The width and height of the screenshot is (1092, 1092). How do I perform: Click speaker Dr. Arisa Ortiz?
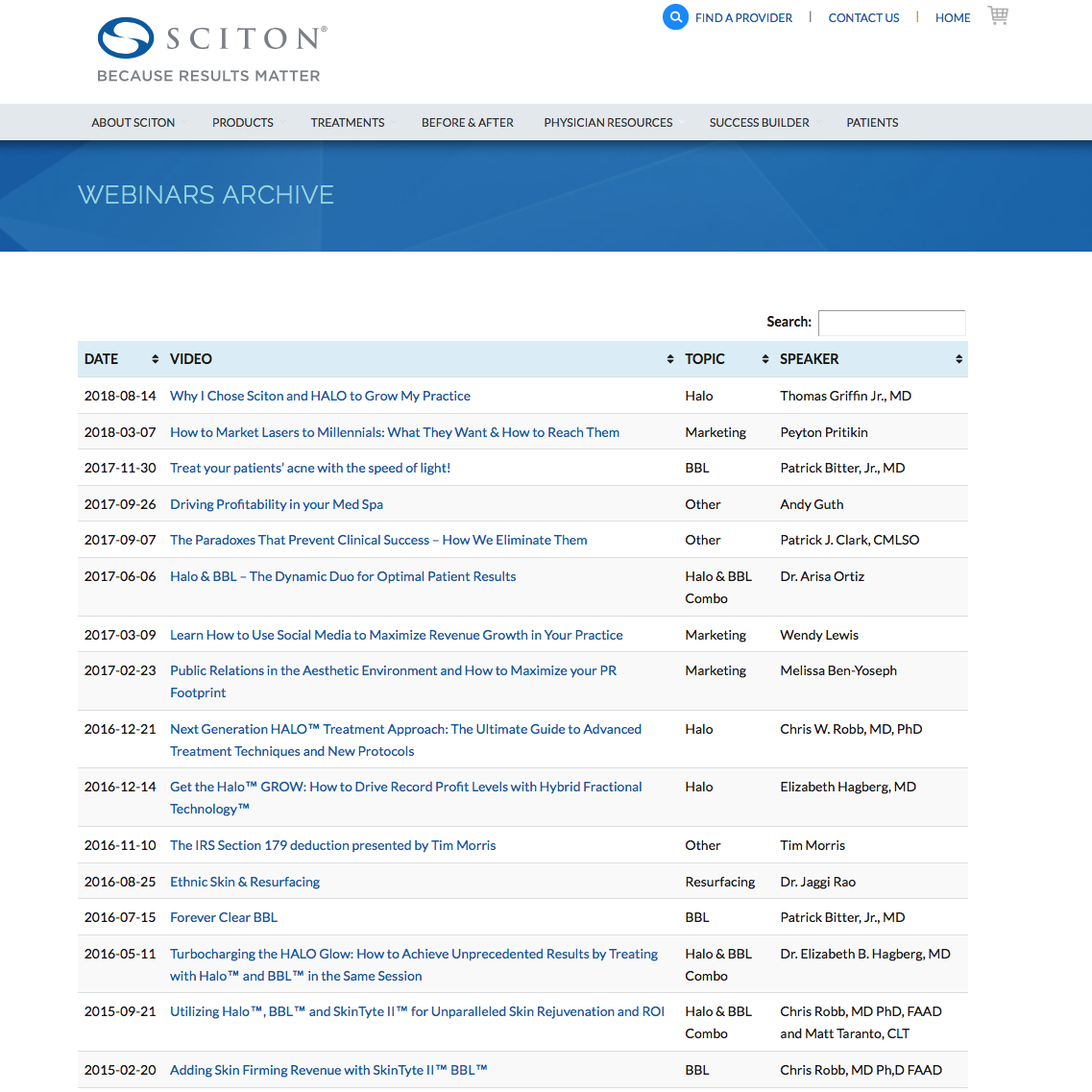point(822,576)
